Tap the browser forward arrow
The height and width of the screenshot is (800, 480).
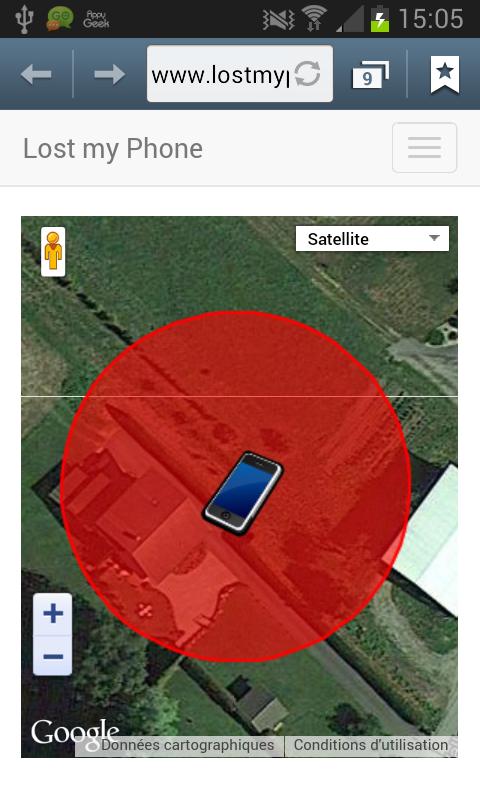(110, 74)
